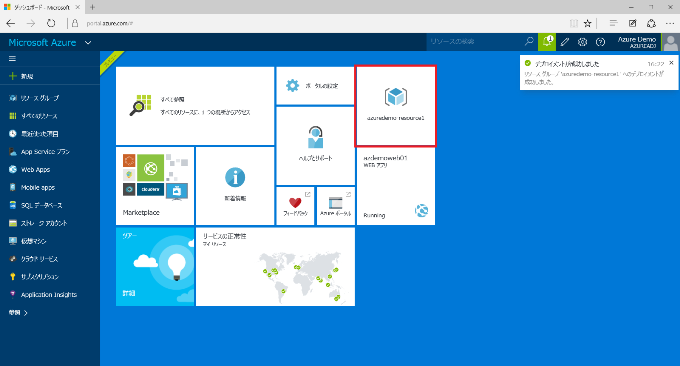The height and width of the screenshot is (366, 680).
Task: Open the browser reading view icon
Action: coord(573,23)
